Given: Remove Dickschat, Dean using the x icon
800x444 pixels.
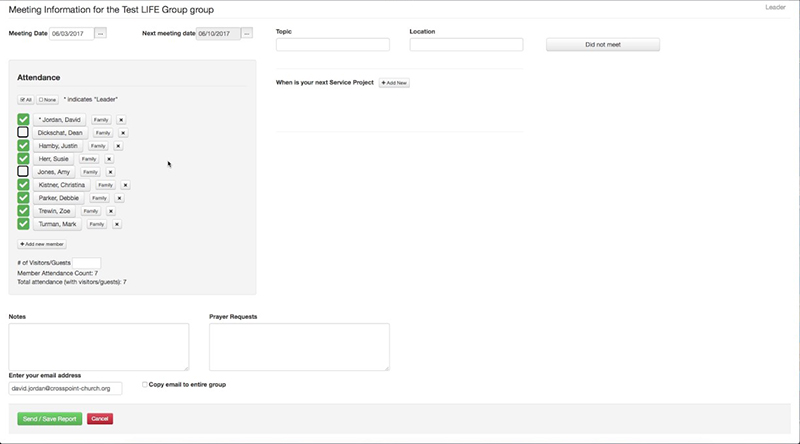Looking at the screenshot, I should pyautogui.click(x=123, y=133).
